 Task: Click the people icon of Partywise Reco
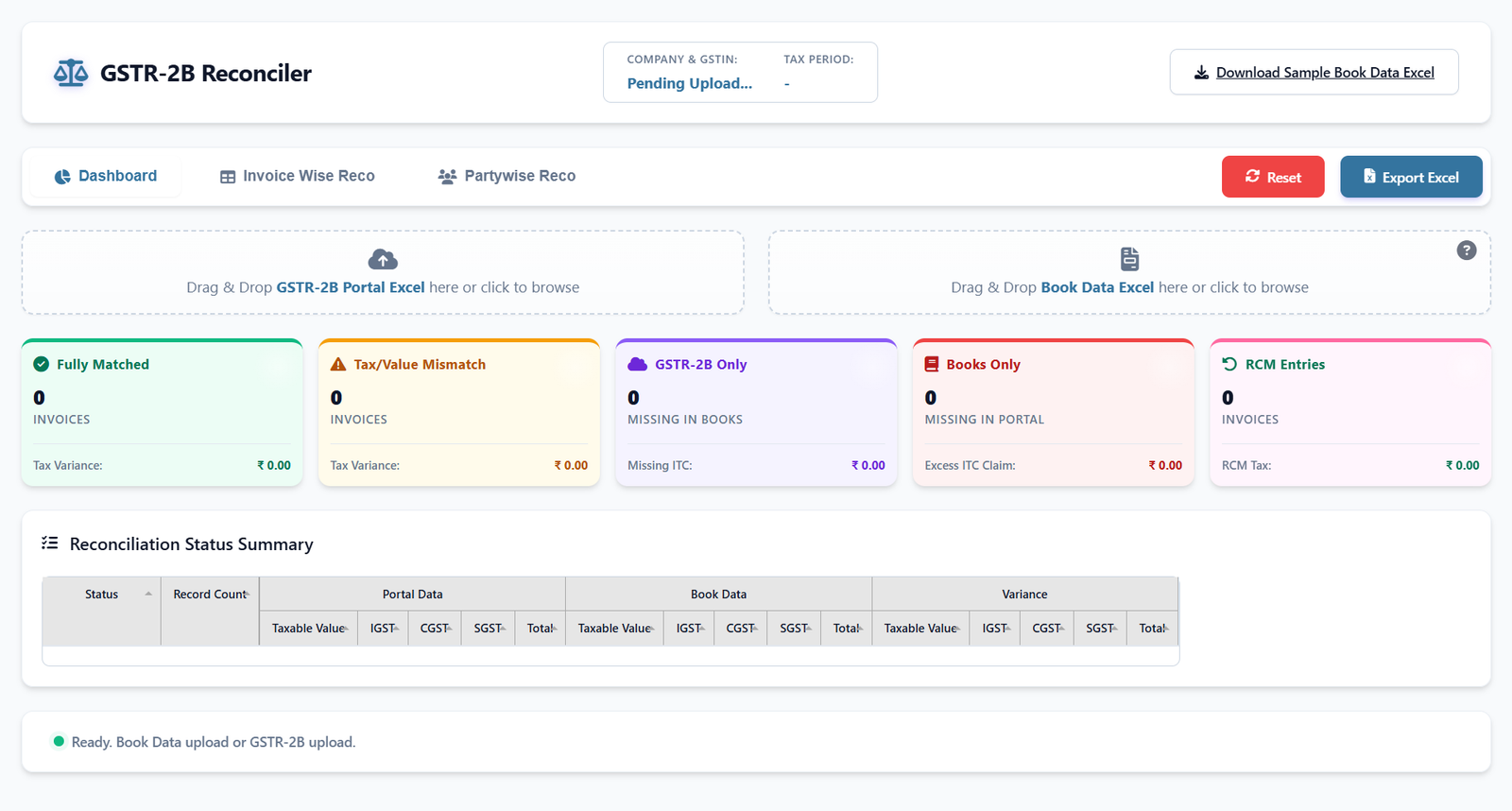(x=447, y=177)
